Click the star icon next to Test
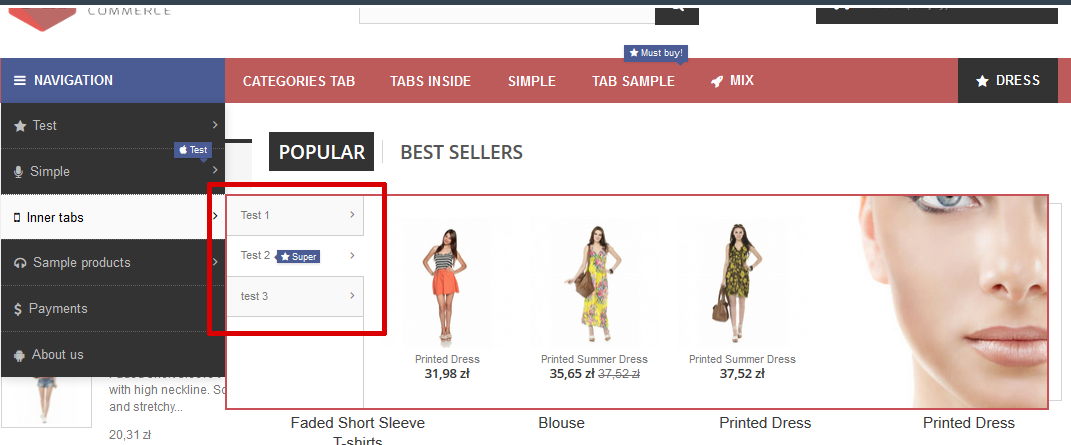Image resolution: width=1071 pixels, height=445 pixels. pos(20,126)
